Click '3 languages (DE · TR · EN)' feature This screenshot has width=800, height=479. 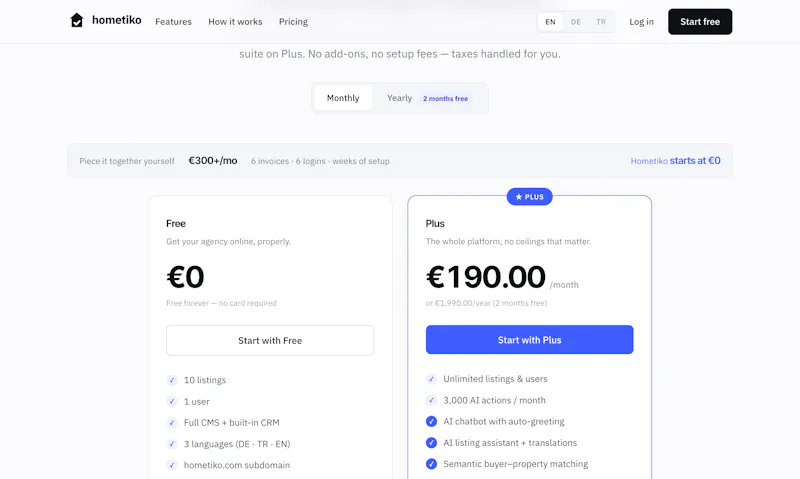(237, 444)
